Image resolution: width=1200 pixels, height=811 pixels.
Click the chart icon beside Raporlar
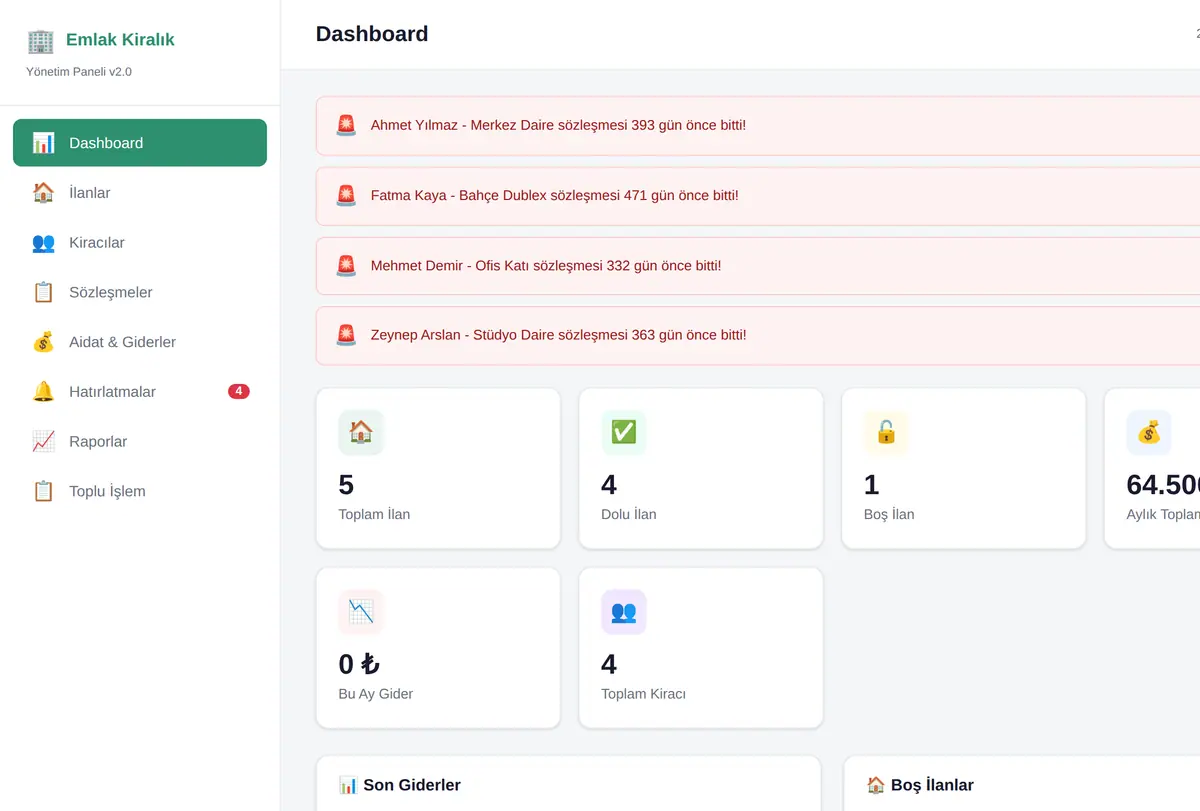(x=43, y=442)
